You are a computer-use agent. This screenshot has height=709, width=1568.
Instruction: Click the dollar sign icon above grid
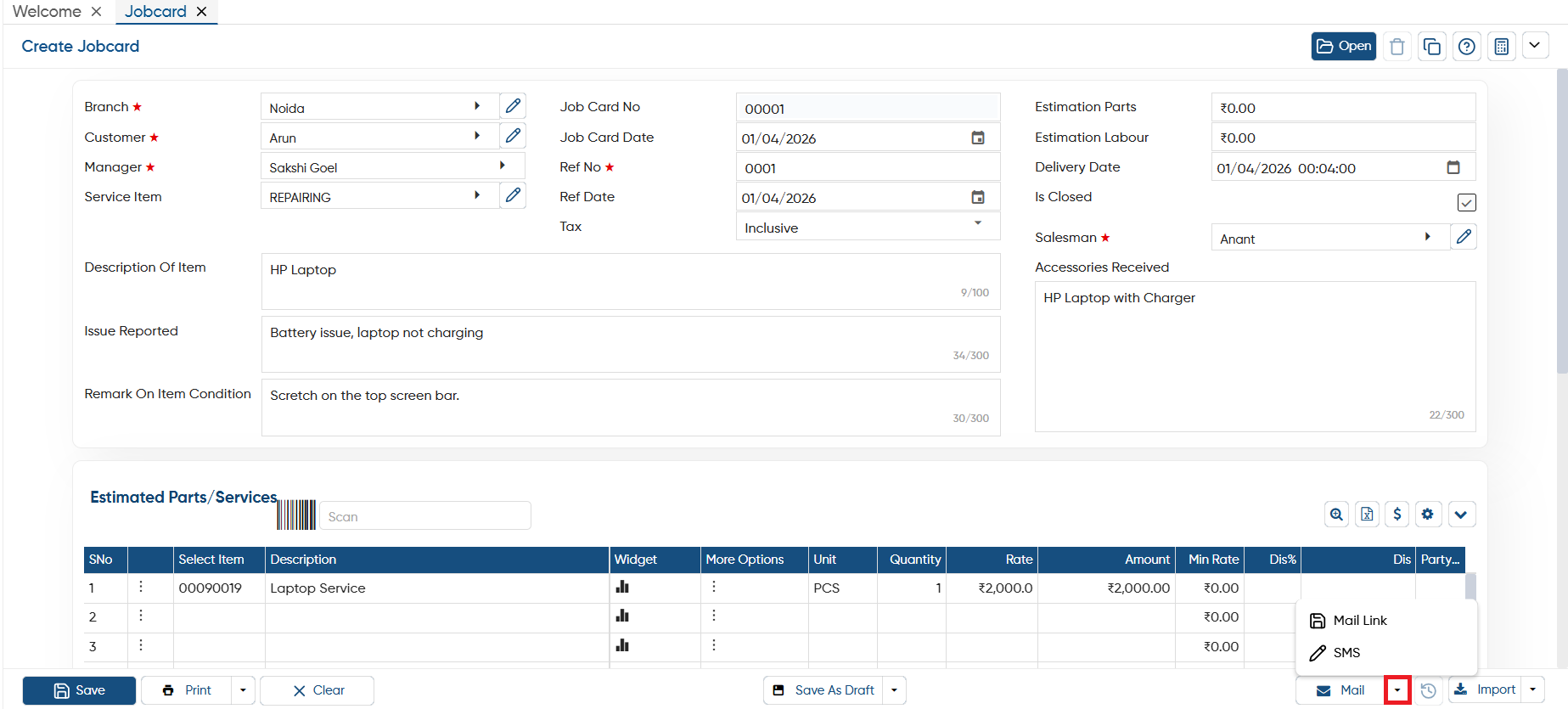click(x=1397, y=515)
